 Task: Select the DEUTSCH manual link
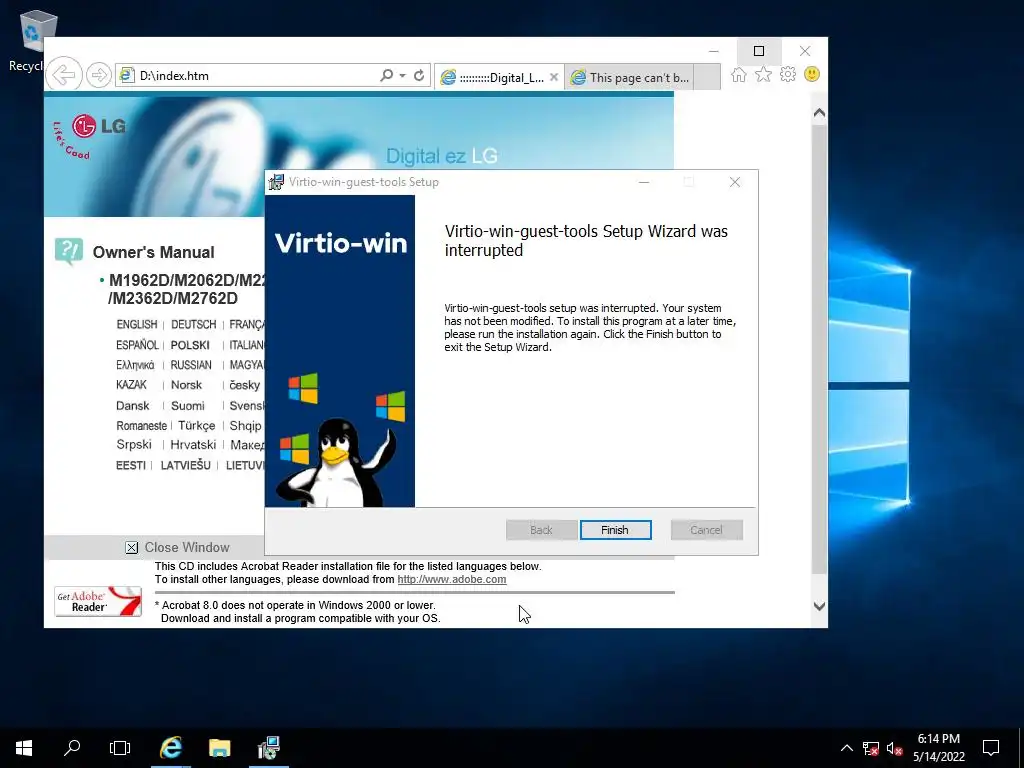pyautogui.click(x=193, y=325)
